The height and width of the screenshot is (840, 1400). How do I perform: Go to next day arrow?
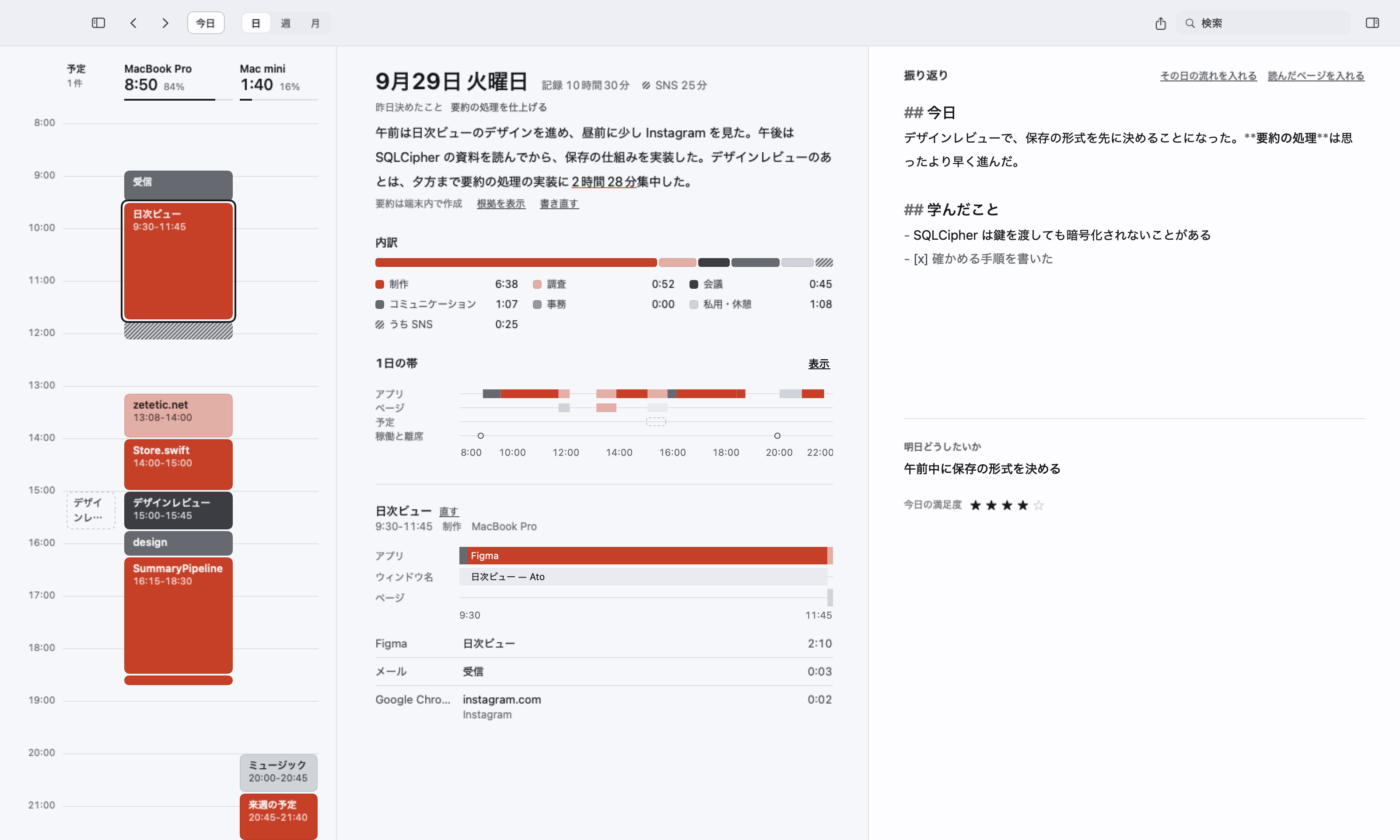coord(165,23)
